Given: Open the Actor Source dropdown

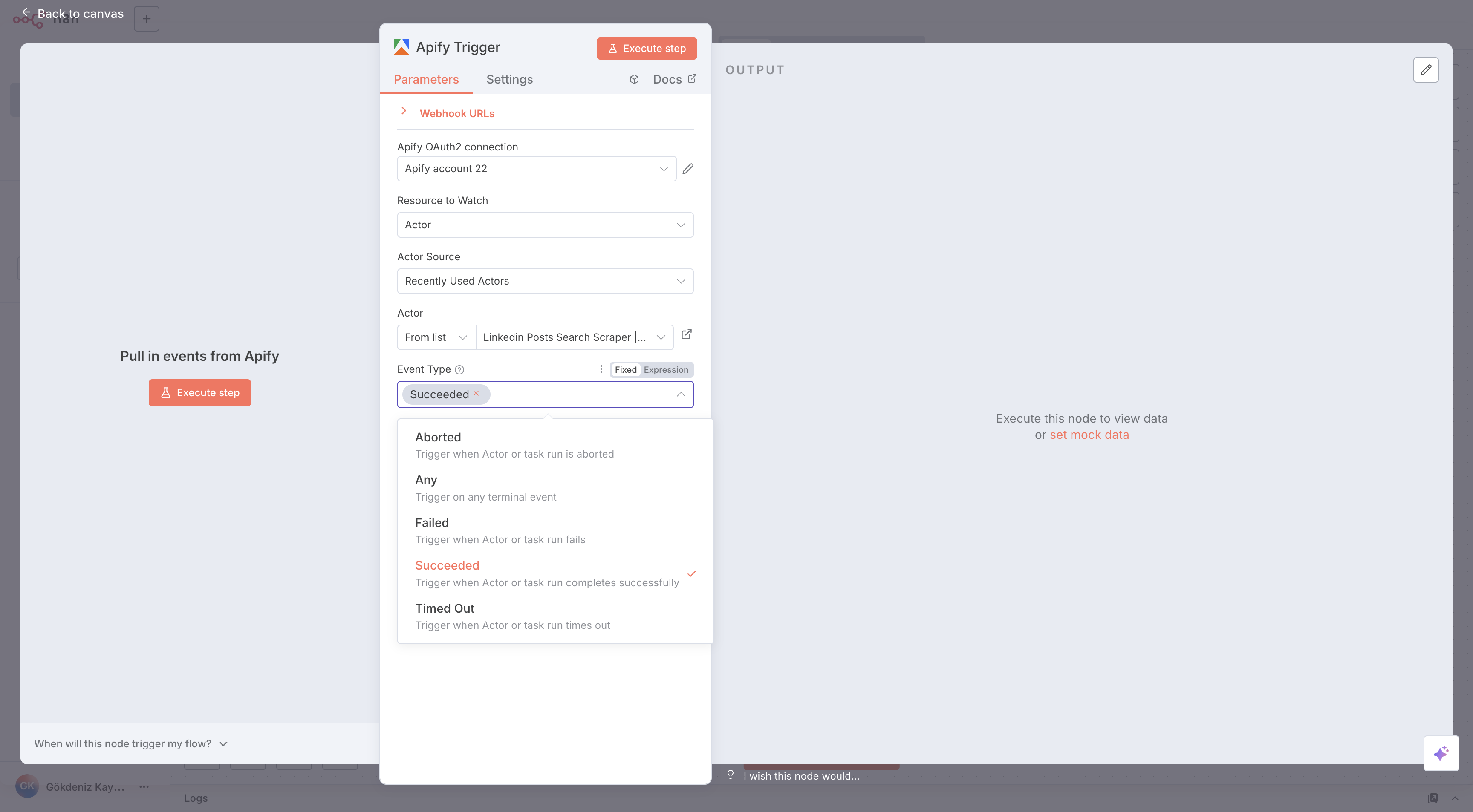Looking at the screenshot, I should tap(544, 281).
